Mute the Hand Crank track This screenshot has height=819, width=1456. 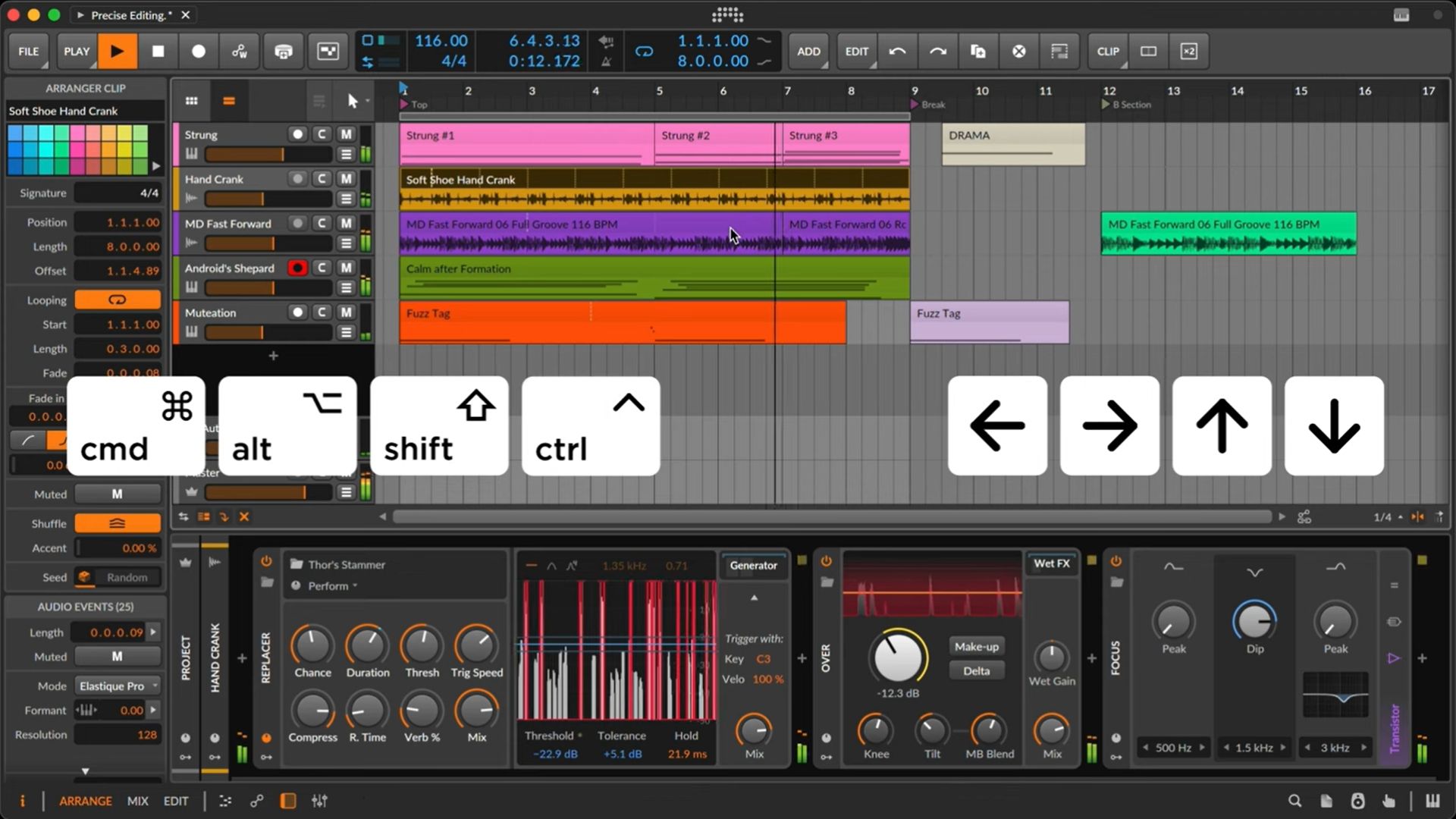(x=346, y=179)
